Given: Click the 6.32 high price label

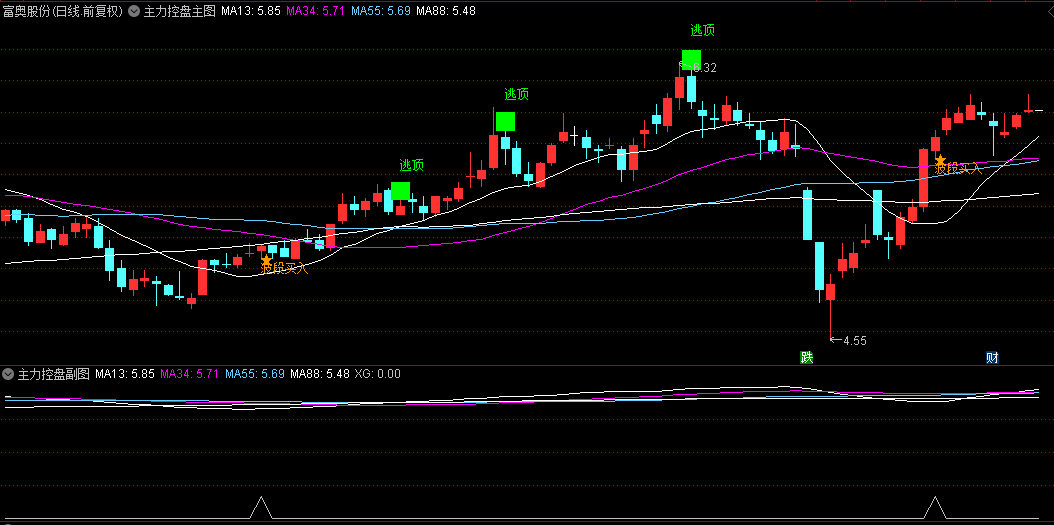Looking at the screenshot, I should [704, 67].
